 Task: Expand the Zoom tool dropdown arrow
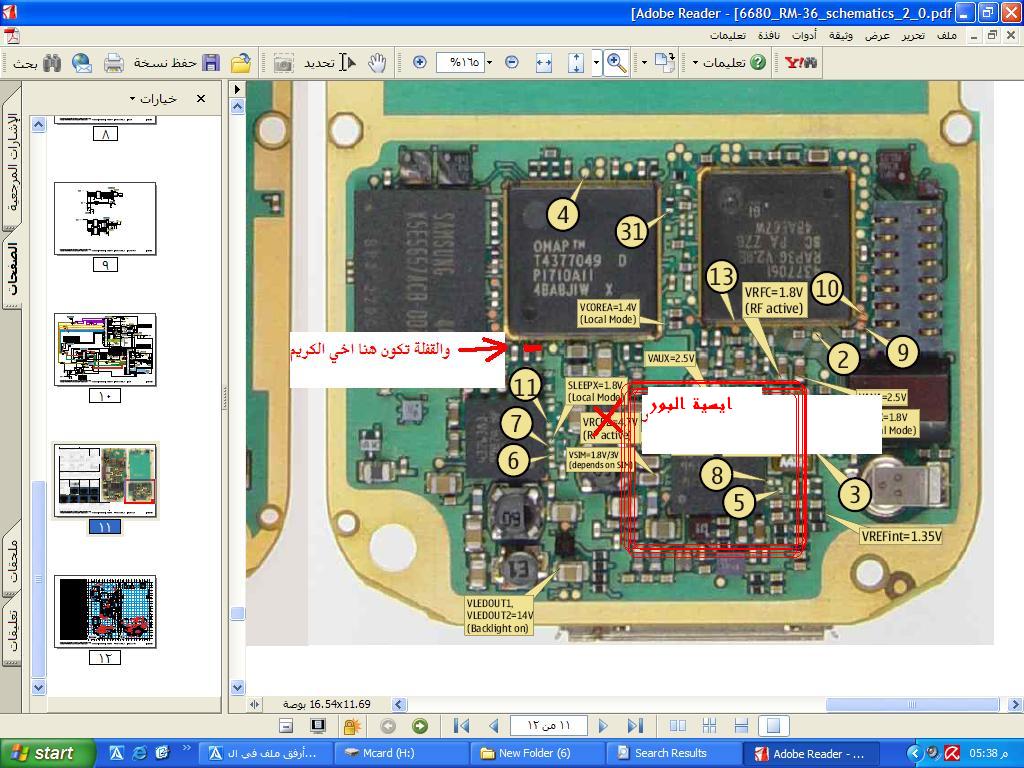pos(596,63)
